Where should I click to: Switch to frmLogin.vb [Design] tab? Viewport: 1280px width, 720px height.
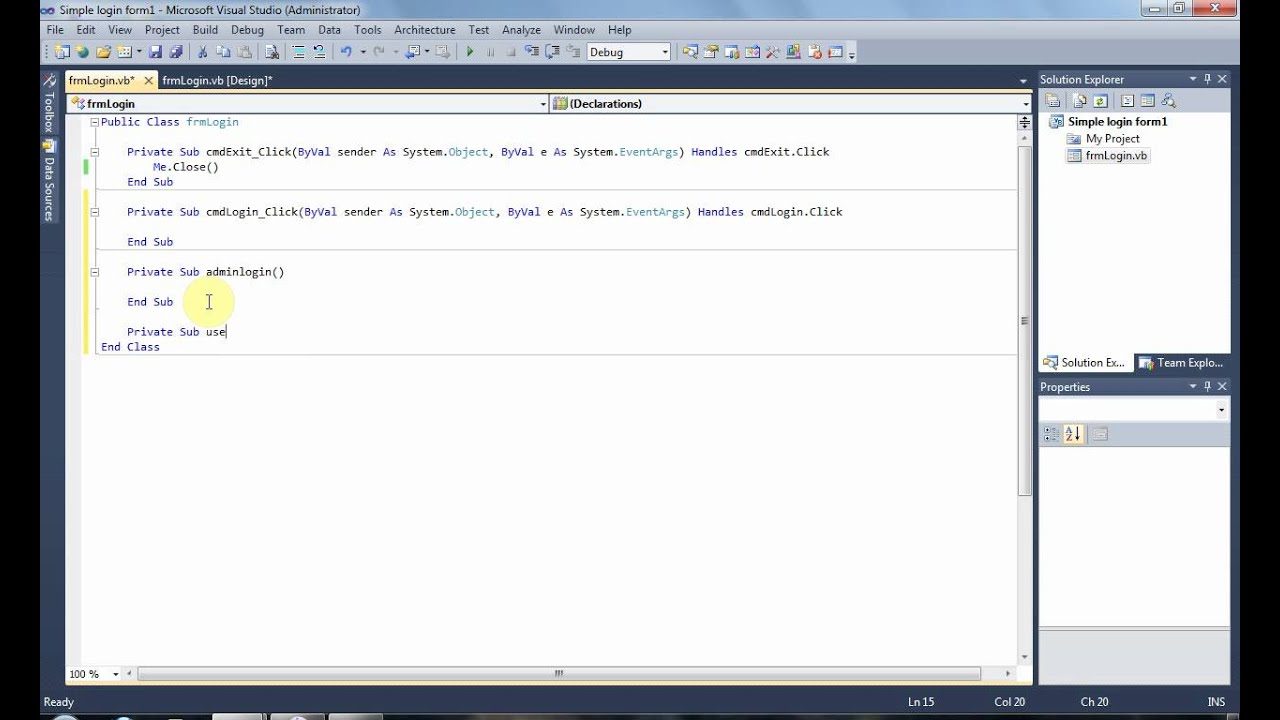point(217,80)
